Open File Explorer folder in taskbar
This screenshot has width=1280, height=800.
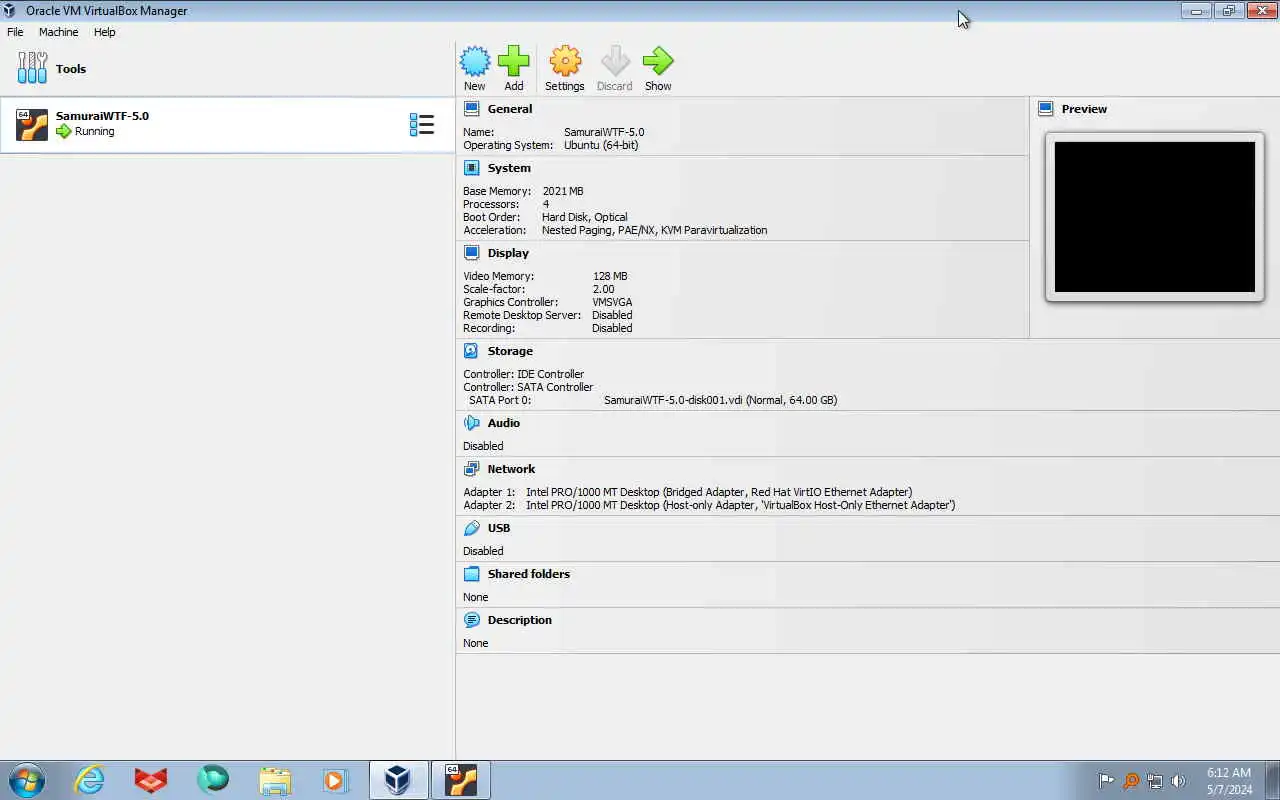pos(274,780)
